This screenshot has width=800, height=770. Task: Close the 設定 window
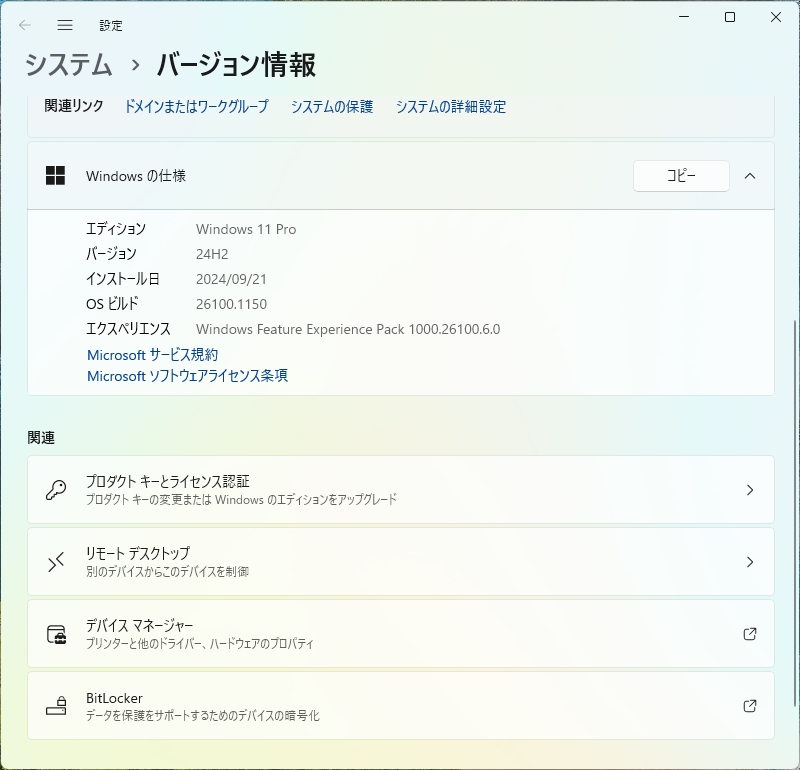tap(776, 17)
